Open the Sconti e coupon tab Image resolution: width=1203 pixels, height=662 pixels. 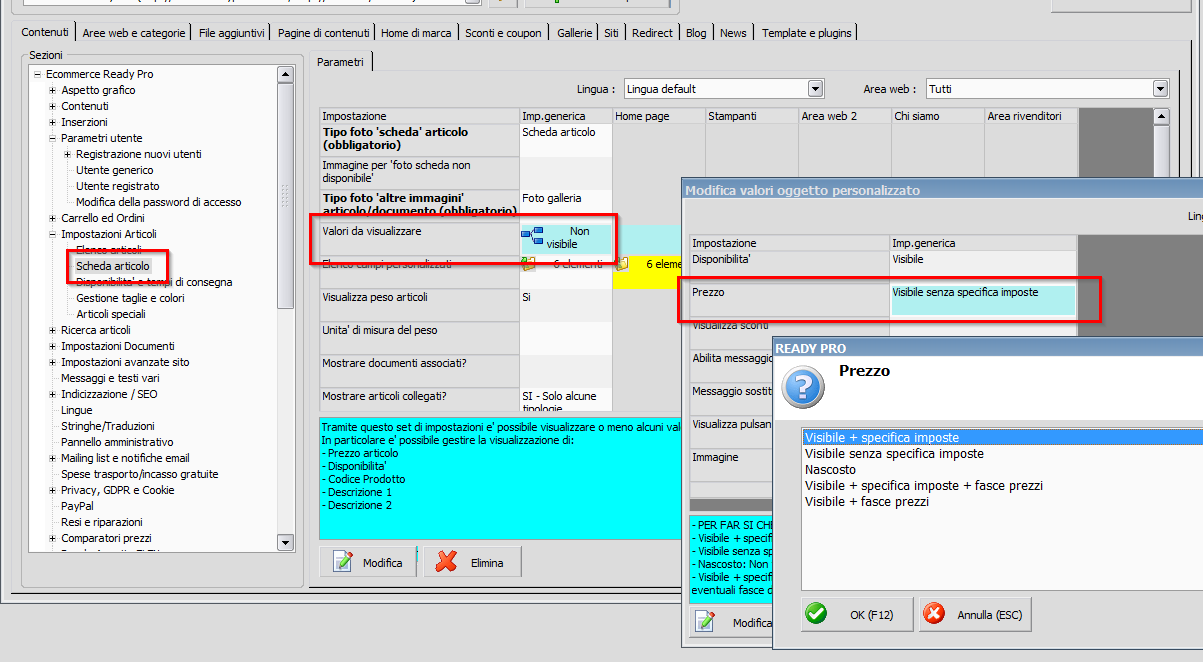point(503,33)
